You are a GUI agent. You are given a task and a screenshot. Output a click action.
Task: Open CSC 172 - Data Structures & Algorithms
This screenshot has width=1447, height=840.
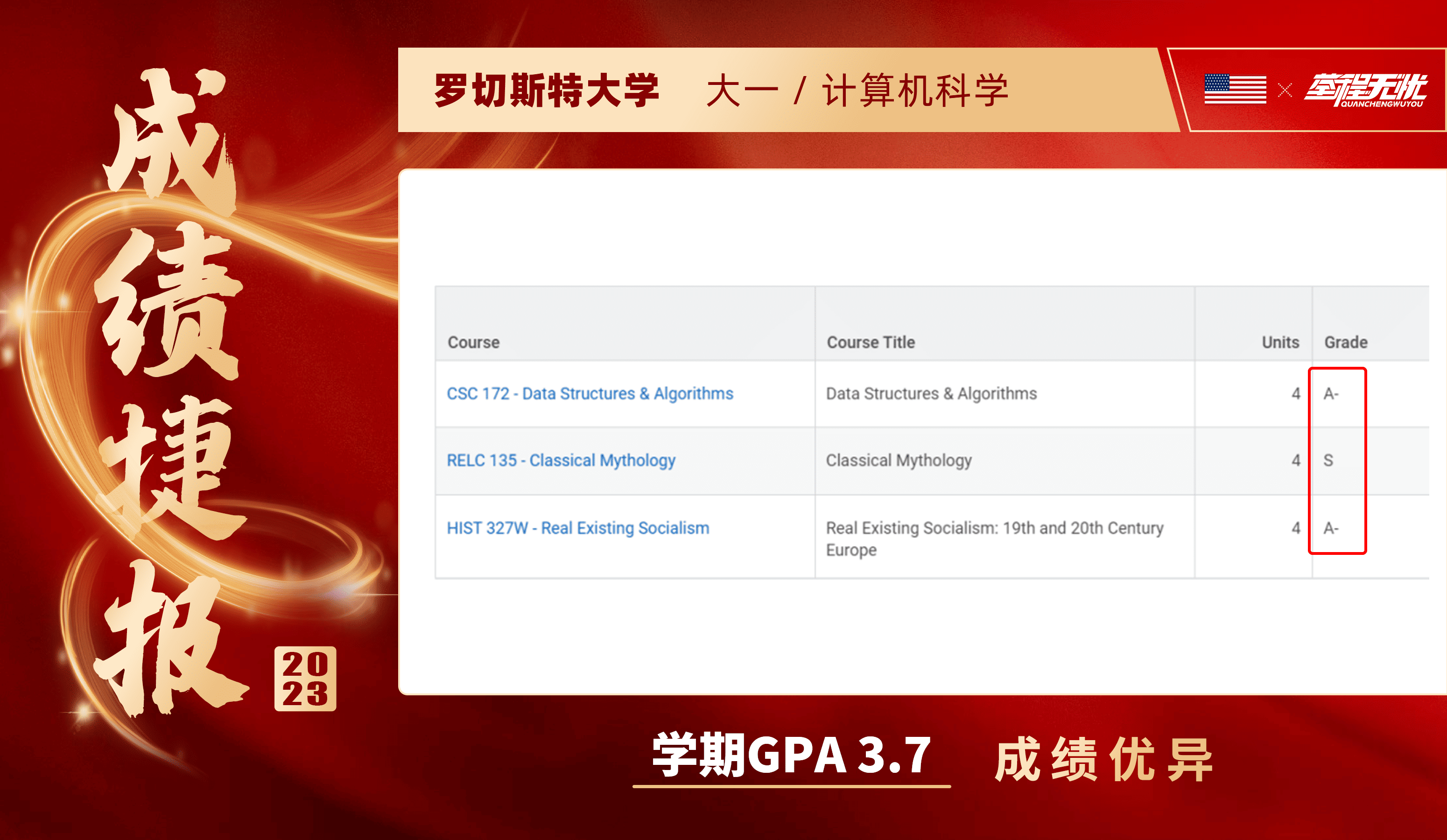pyautogui.click(x=590, y=394)
